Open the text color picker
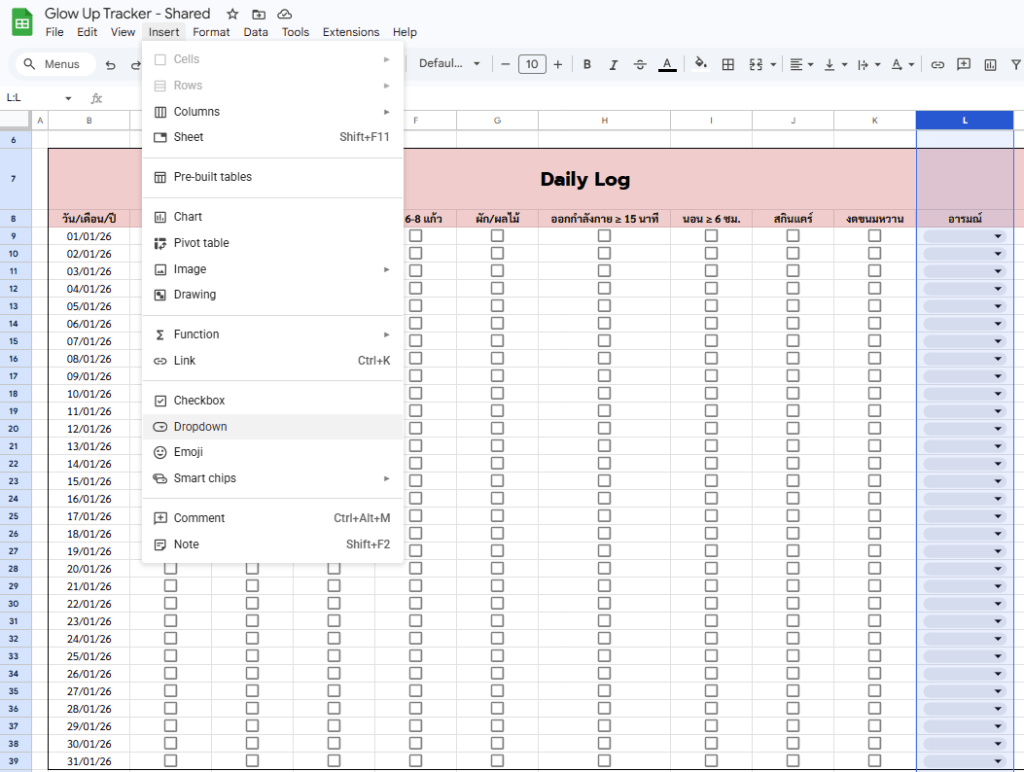 pos(667,64)
